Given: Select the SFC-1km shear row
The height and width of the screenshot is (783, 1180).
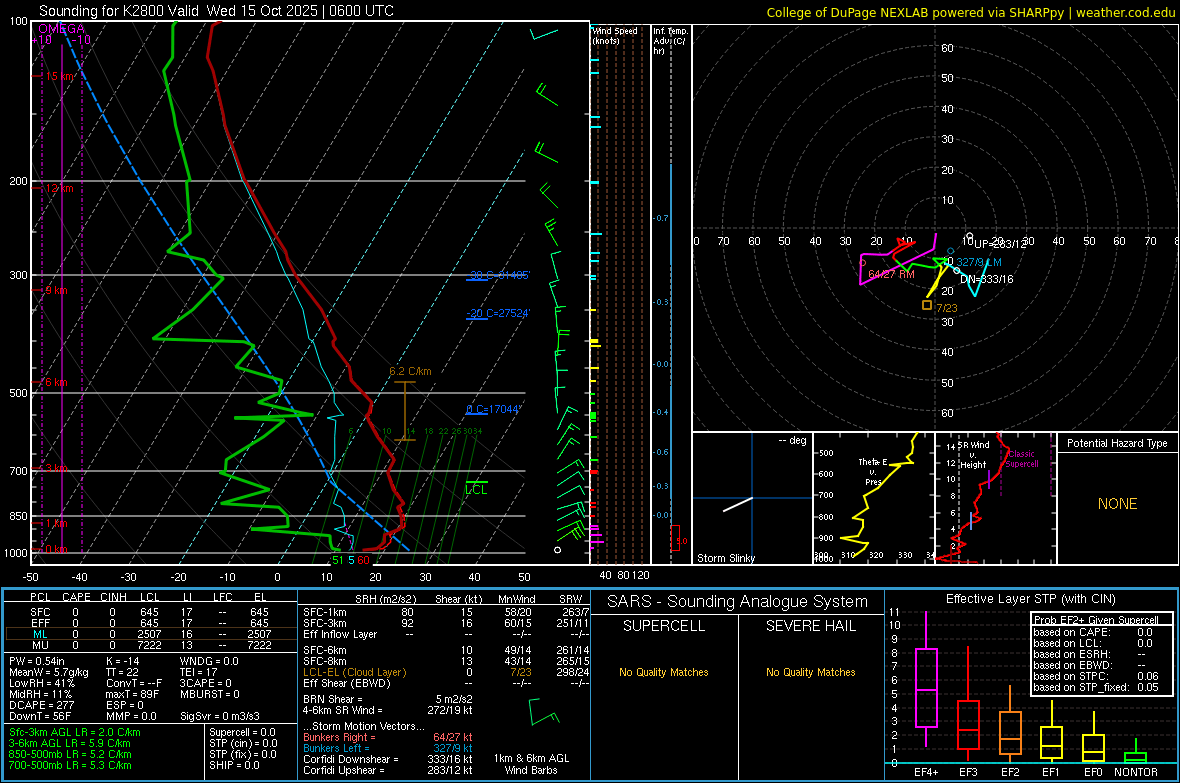Looking at the screenshot, I should point(446,612).
